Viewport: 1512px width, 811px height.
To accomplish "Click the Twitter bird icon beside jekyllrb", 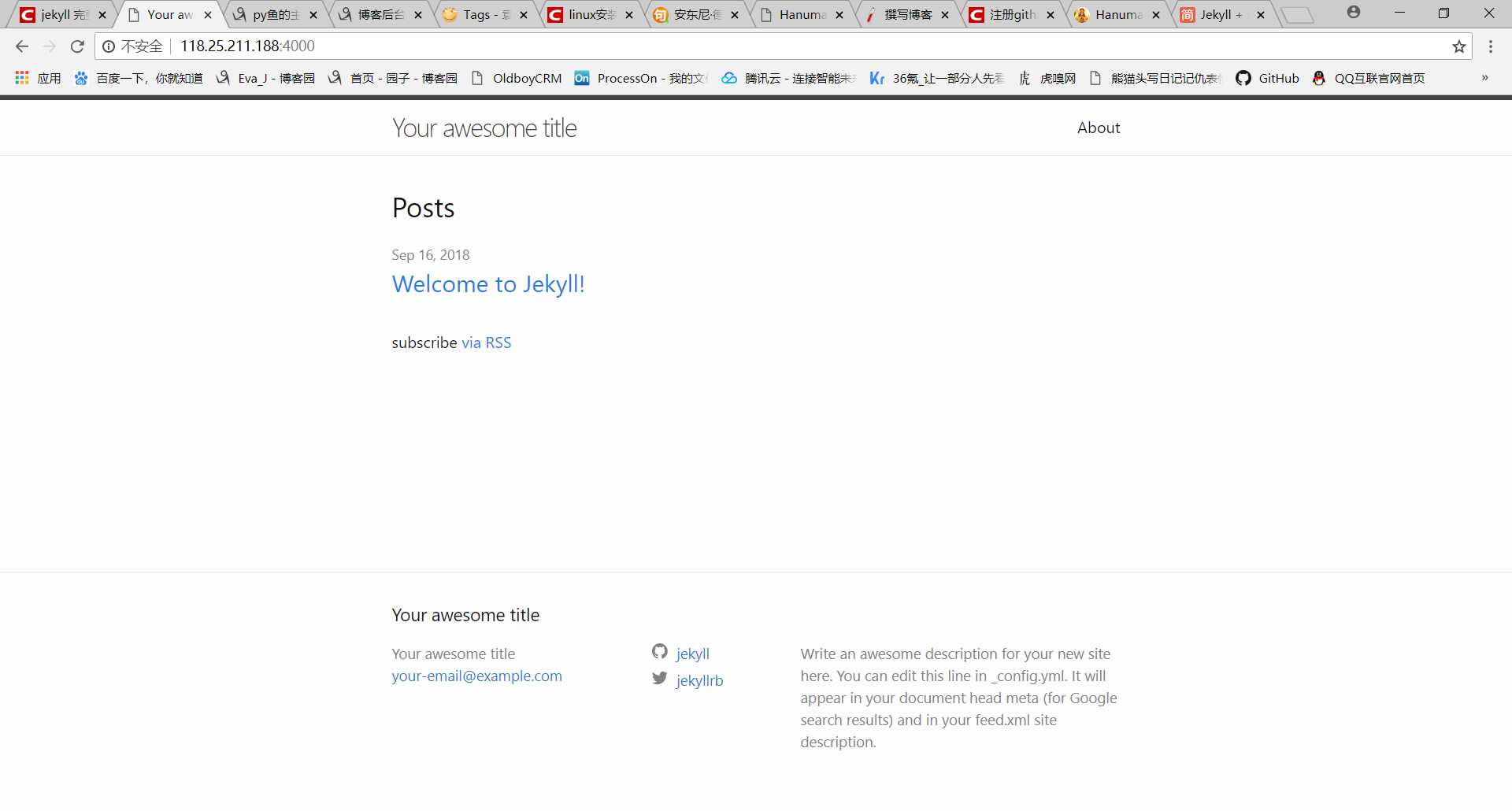I will click(660, 678).
